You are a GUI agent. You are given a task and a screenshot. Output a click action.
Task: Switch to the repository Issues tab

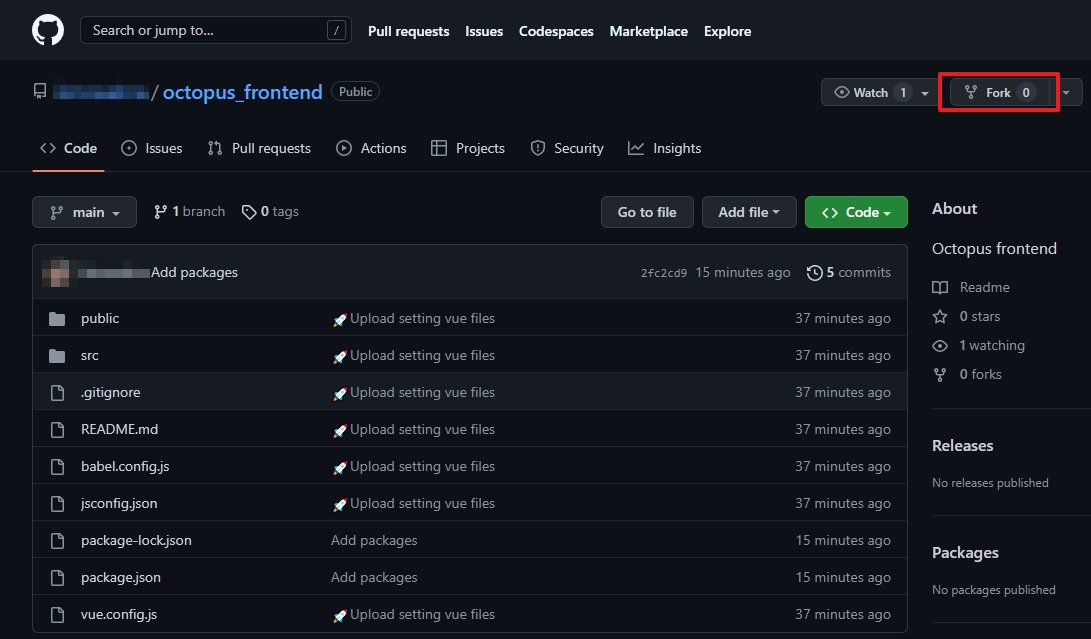coord(152,148)
